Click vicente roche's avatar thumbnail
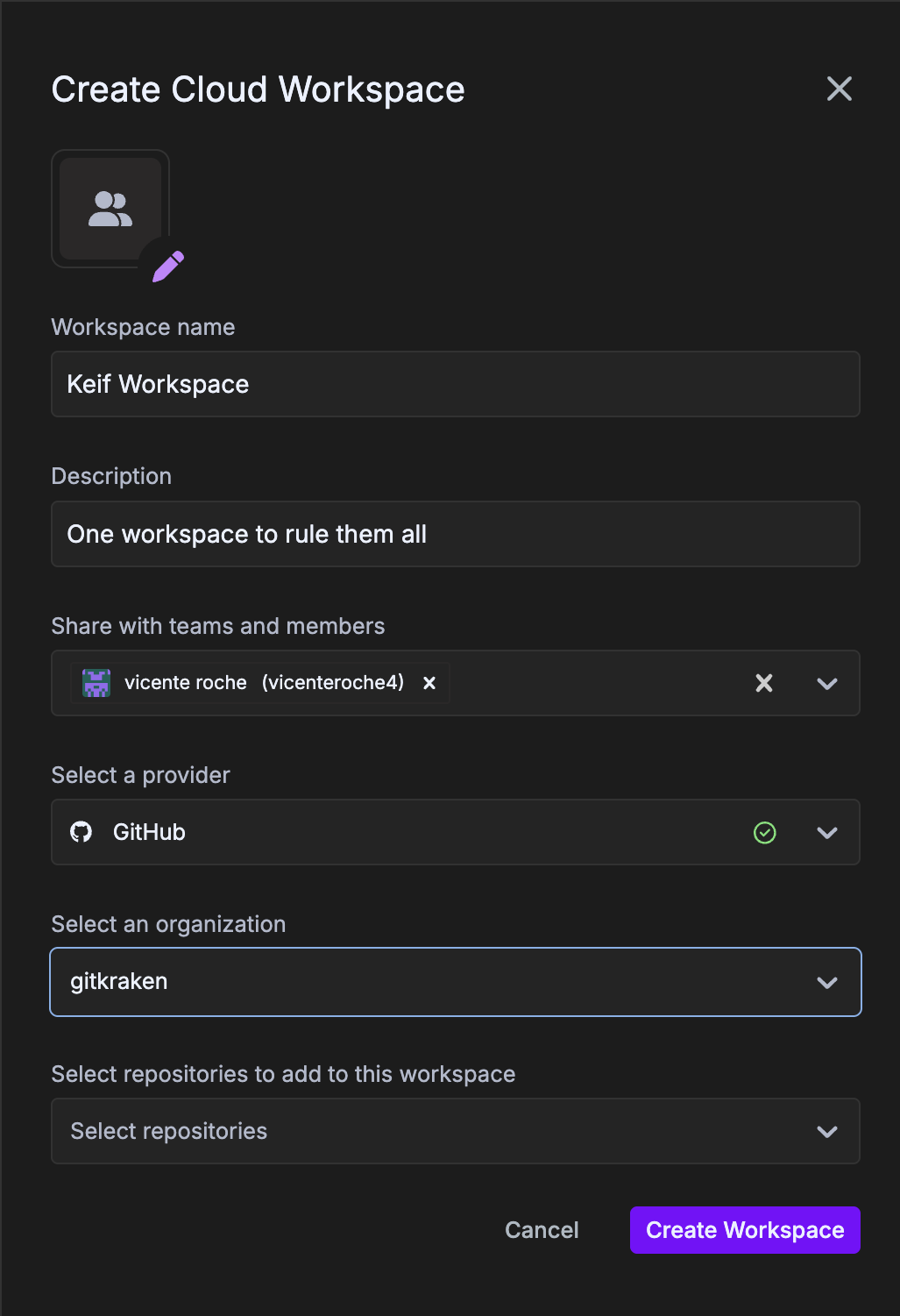Viewport: 900px width, 1316px height. point(96,682)
